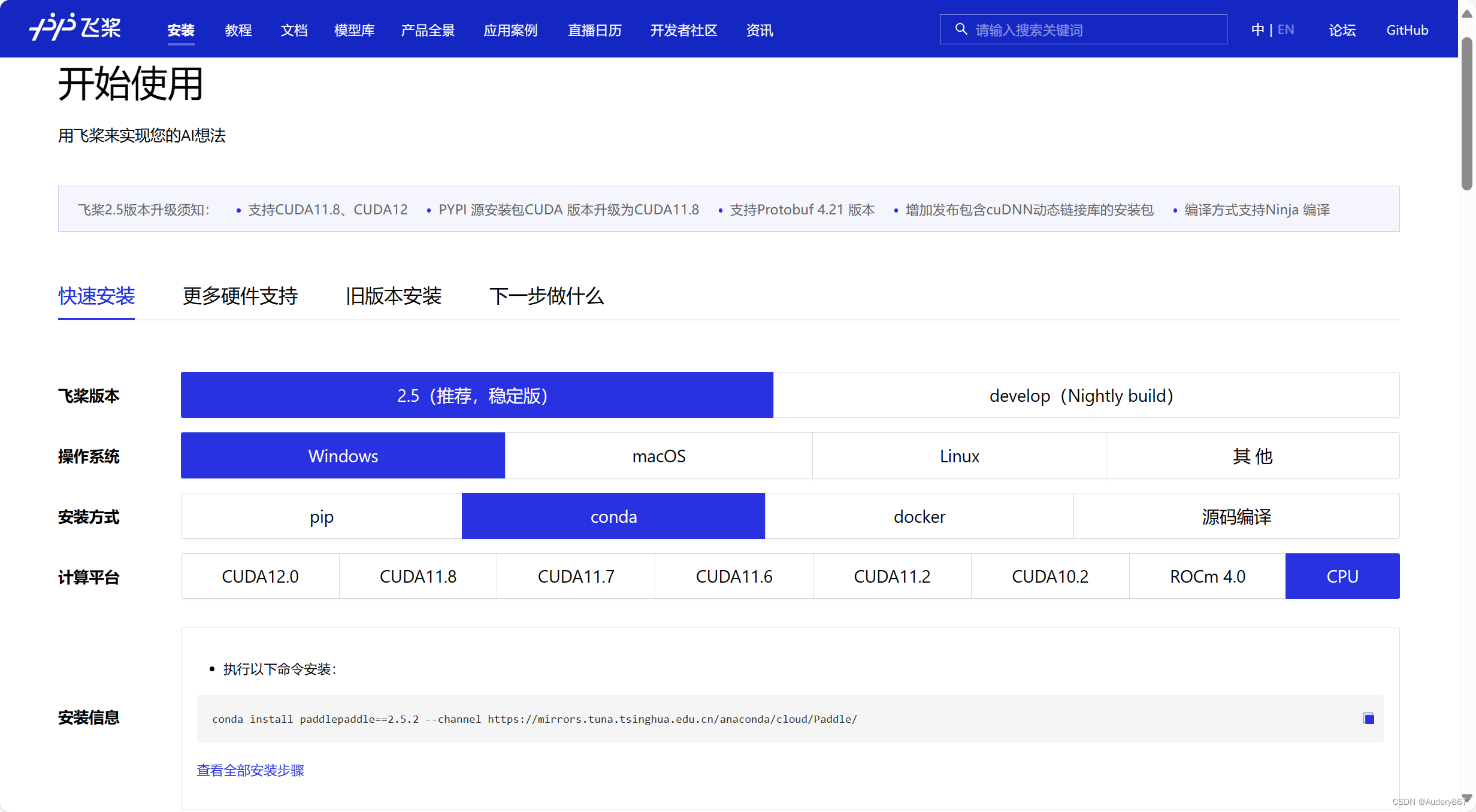Viewport: 1476px width, 812px height.
Task: Select CUDA12.0 compute platform
Action: (x=260, y=576)
